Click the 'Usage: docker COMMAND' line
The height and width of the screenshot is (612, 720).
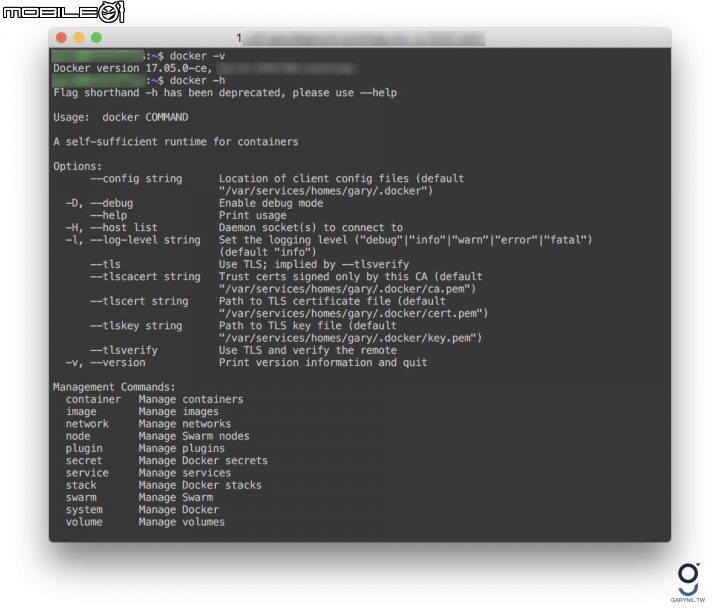(x=120, y=118)
